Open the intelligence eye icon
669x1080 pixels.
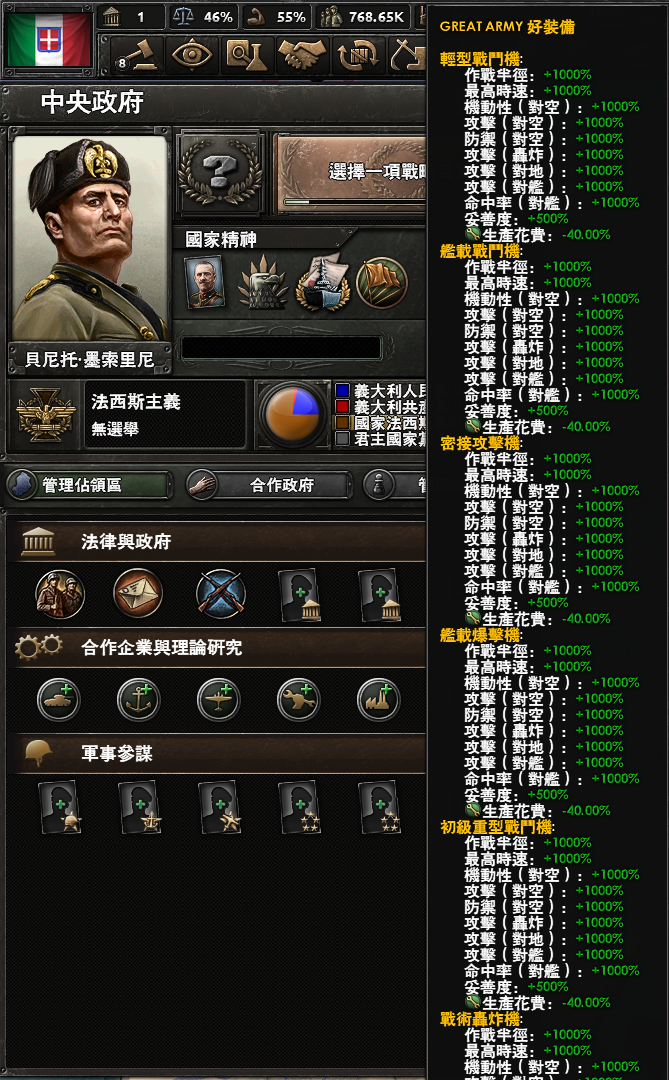(191, 55)
